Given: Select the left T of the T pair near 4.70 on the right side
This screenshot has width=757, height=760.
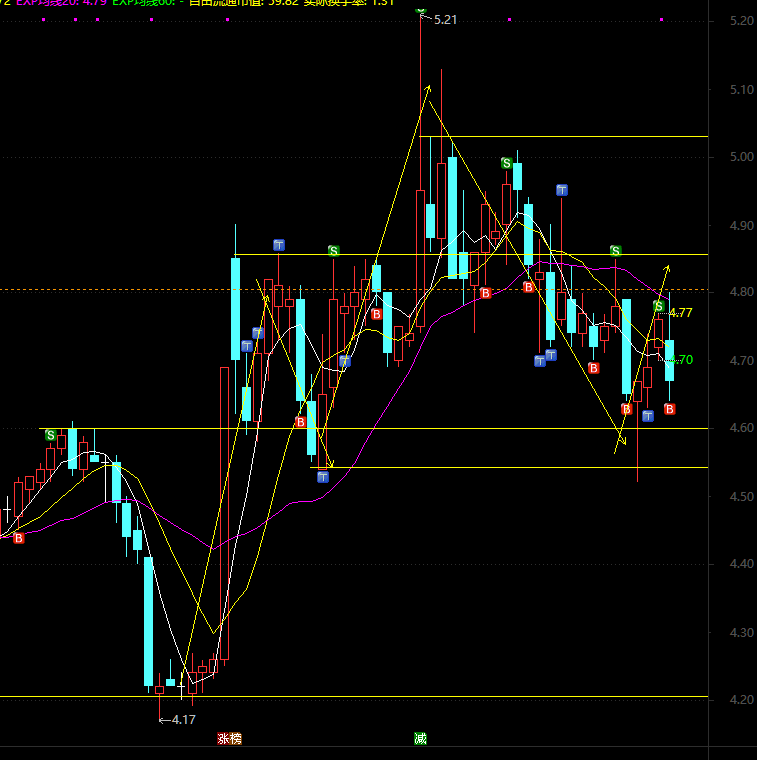Looking at the screenshot, I should tap(540, 361).
